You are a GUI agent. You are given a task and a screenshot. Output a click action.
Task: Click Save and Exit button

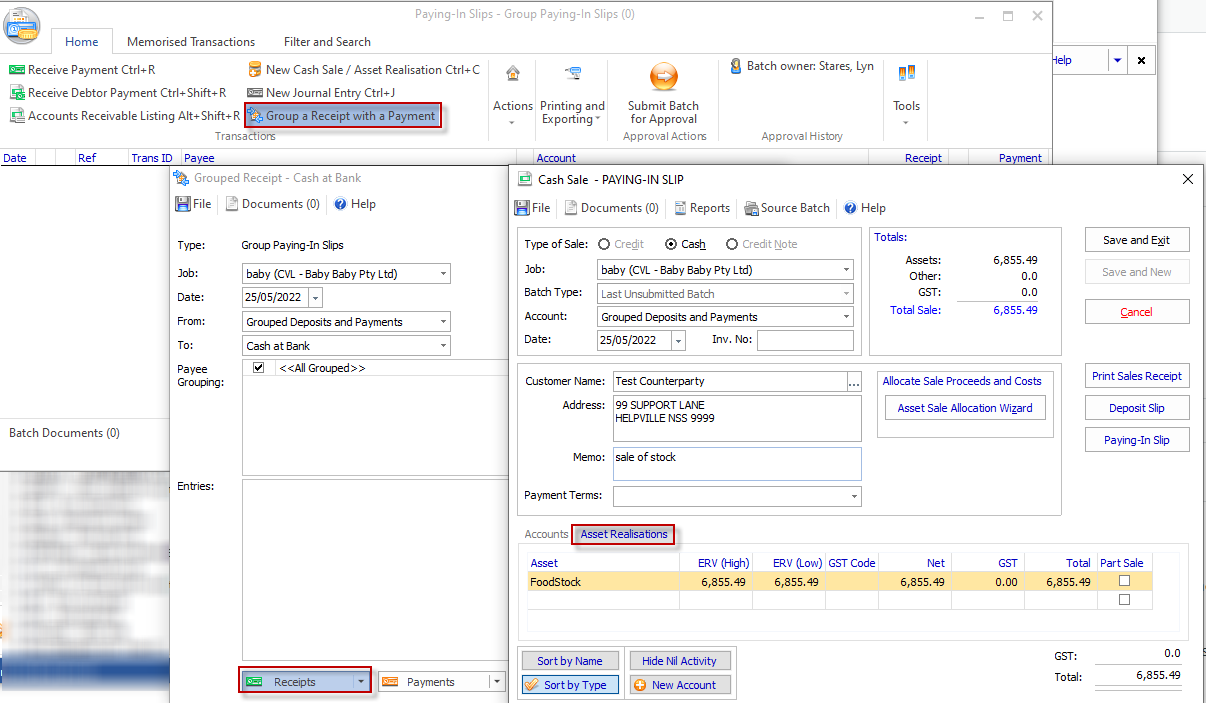coord(1136,240)
